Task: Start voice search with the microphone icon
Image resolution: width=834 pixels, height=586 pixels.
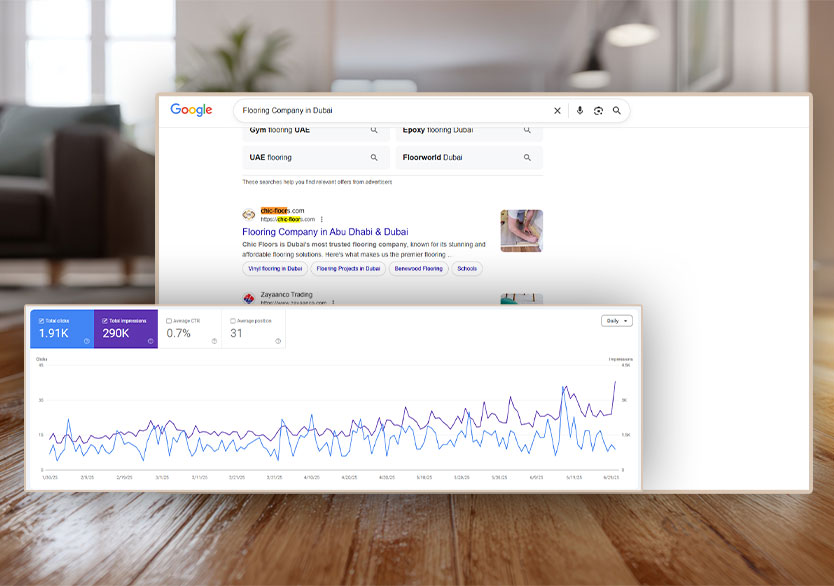Action: (580, 111)
